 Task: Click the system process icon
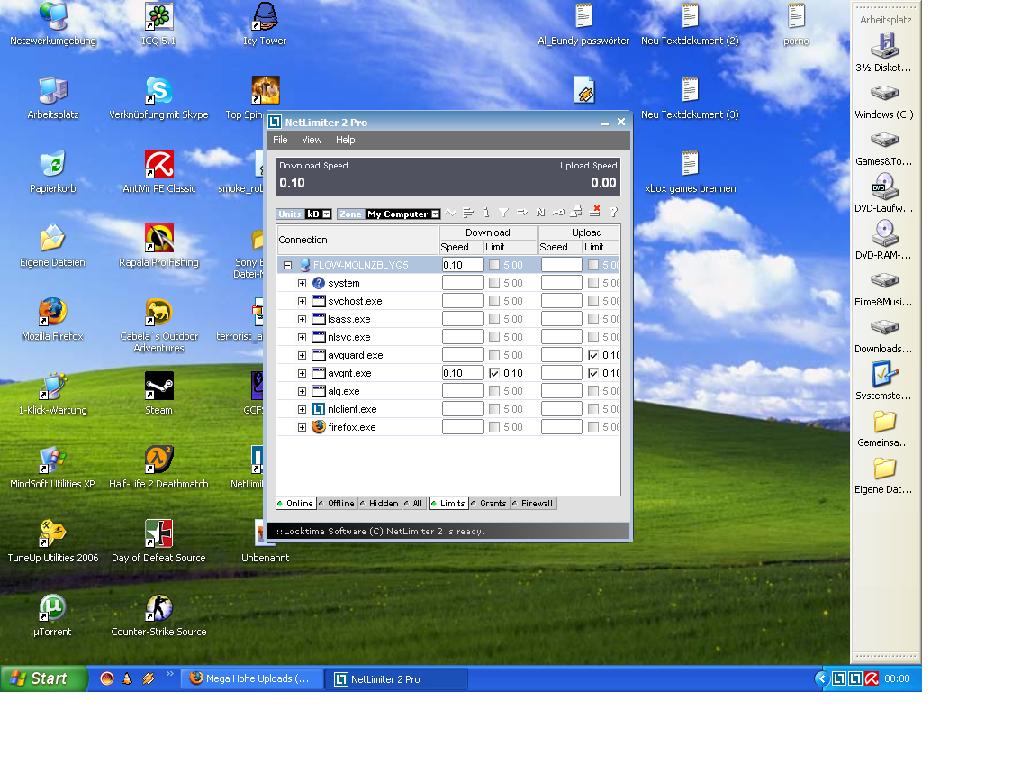319,283
